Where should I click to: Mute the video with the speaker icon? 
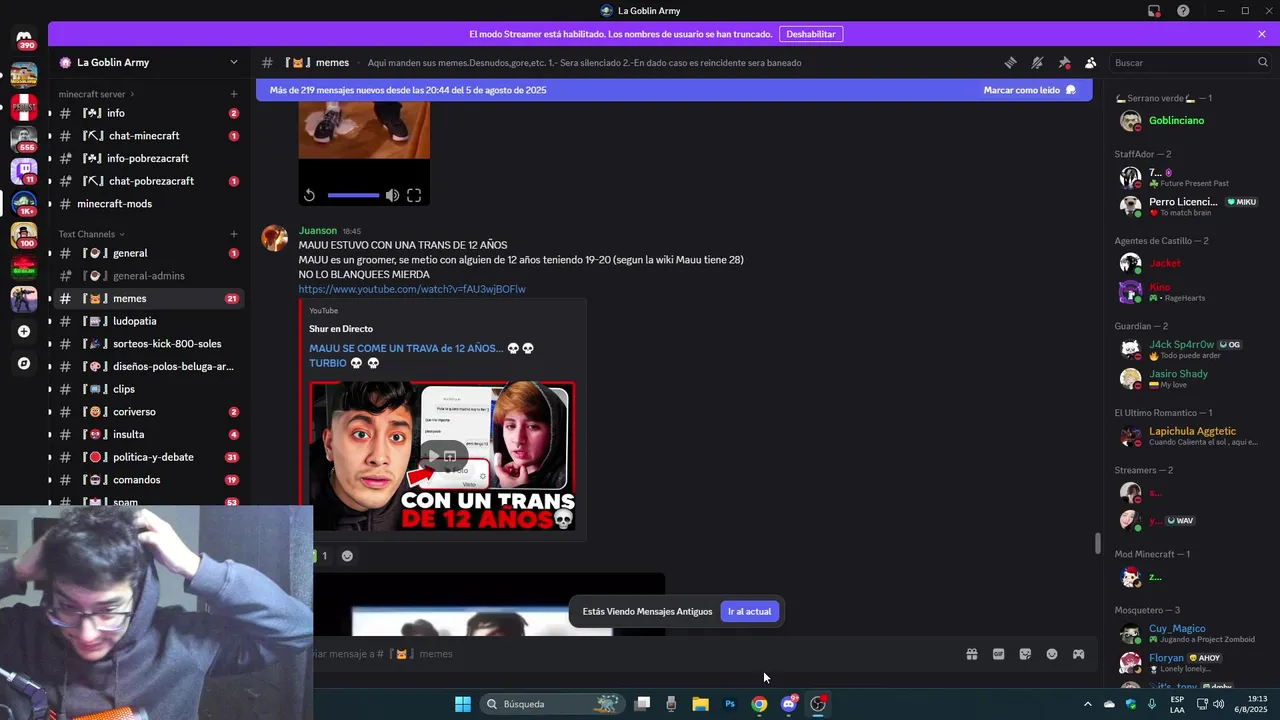[392, 196]
